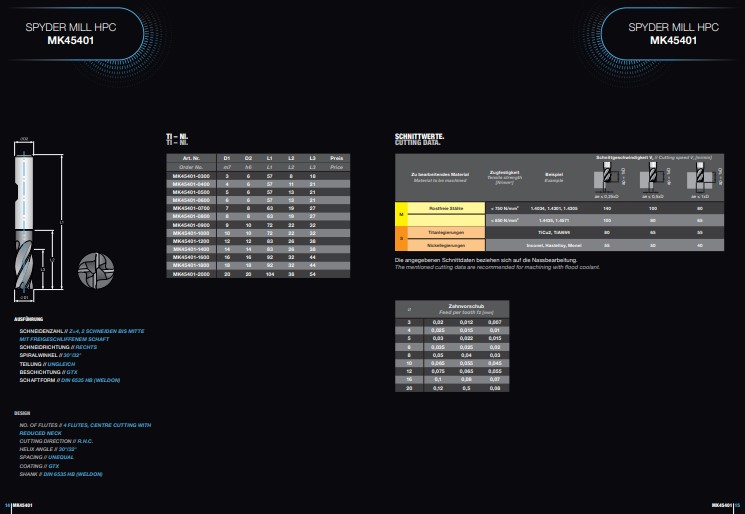Click the BESCHICHTUNG // GTX line
Viewport: 745px width, 514px height.
point(48,372)
